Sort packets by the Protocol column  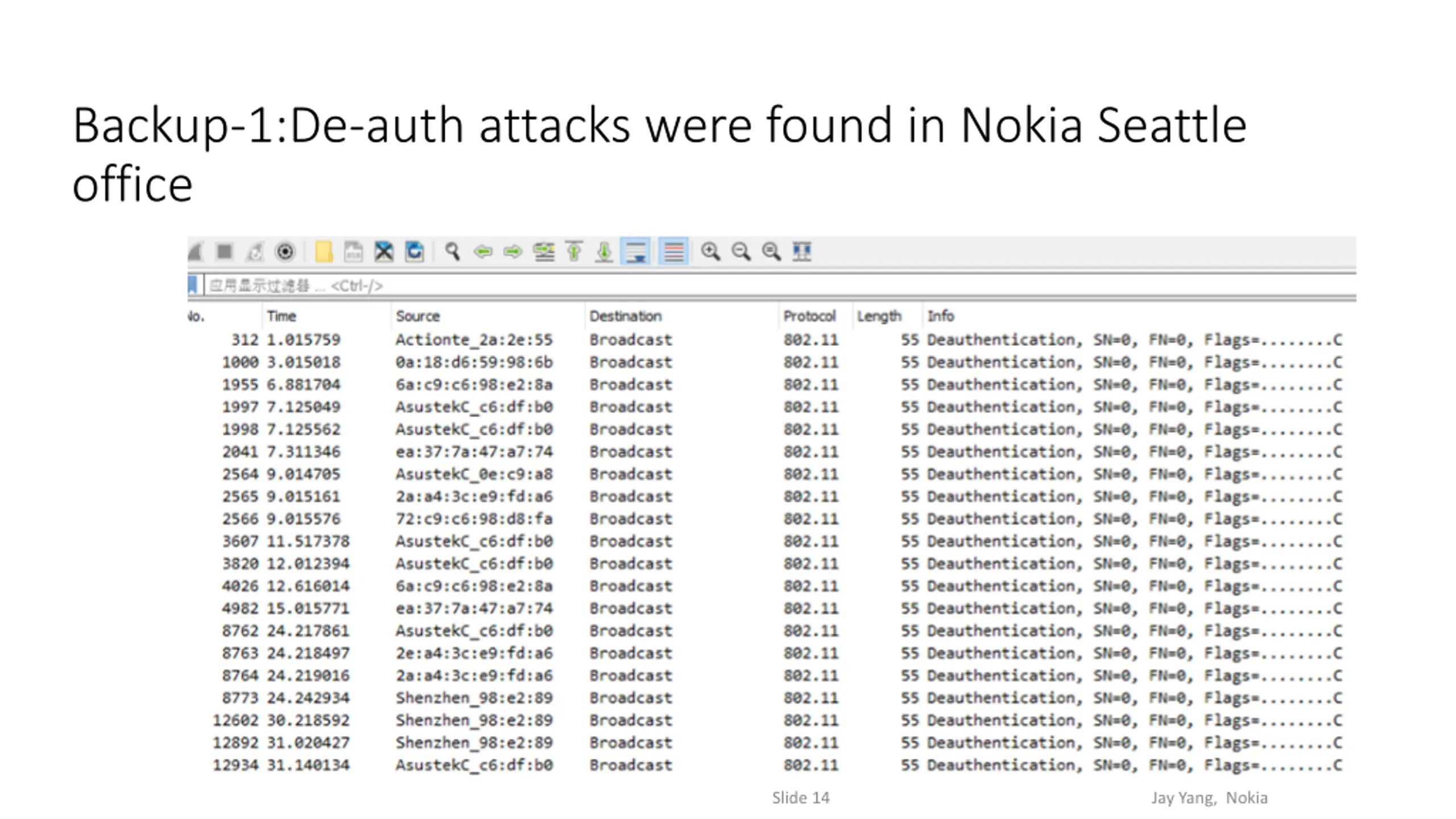(x=815, y=316)
